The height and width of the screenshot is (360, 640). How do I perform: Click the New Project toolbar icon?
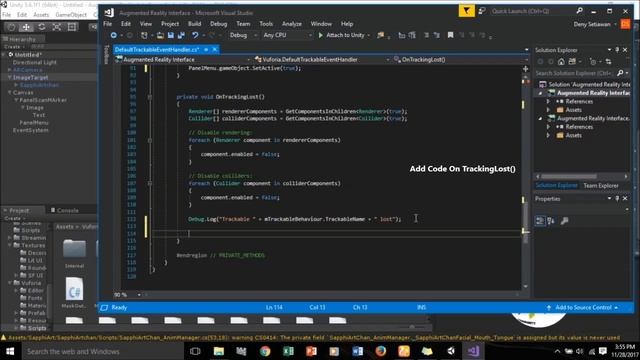(x=144, y=36)
